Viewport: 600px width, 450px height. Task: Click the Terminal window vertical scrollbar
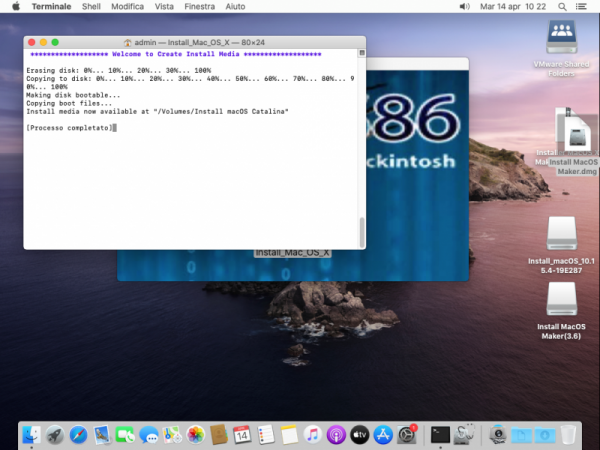(x=362, y=232)
